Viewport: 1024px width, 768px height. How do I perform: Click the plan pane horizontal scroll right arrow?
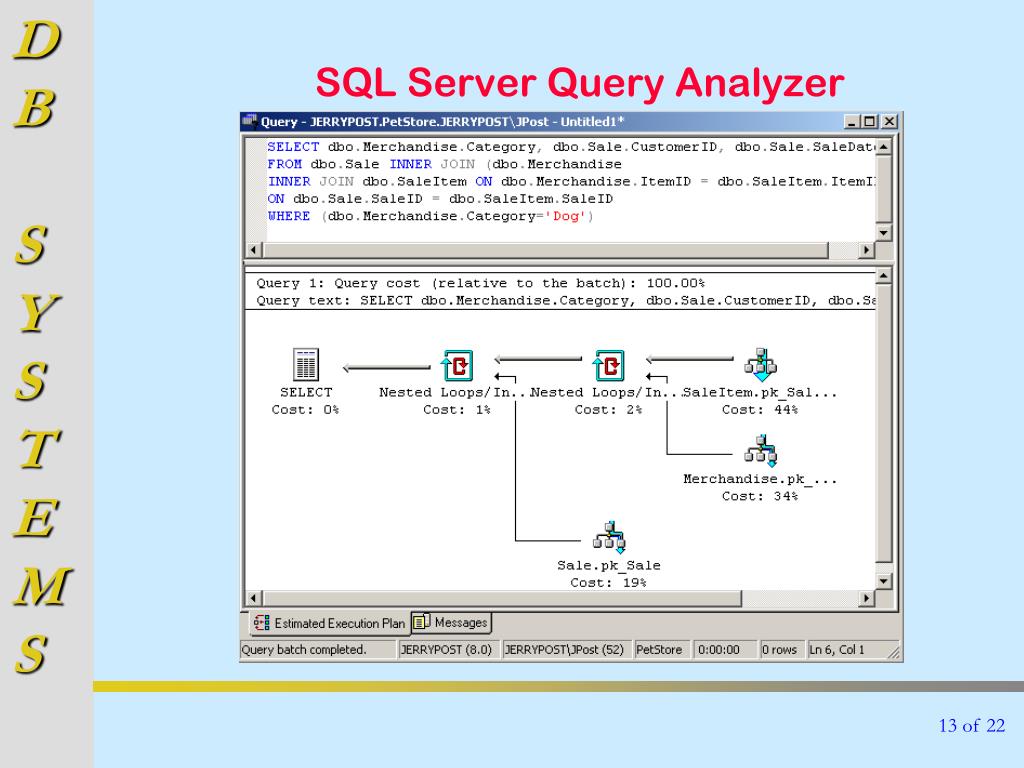click(x=867, y=598)
